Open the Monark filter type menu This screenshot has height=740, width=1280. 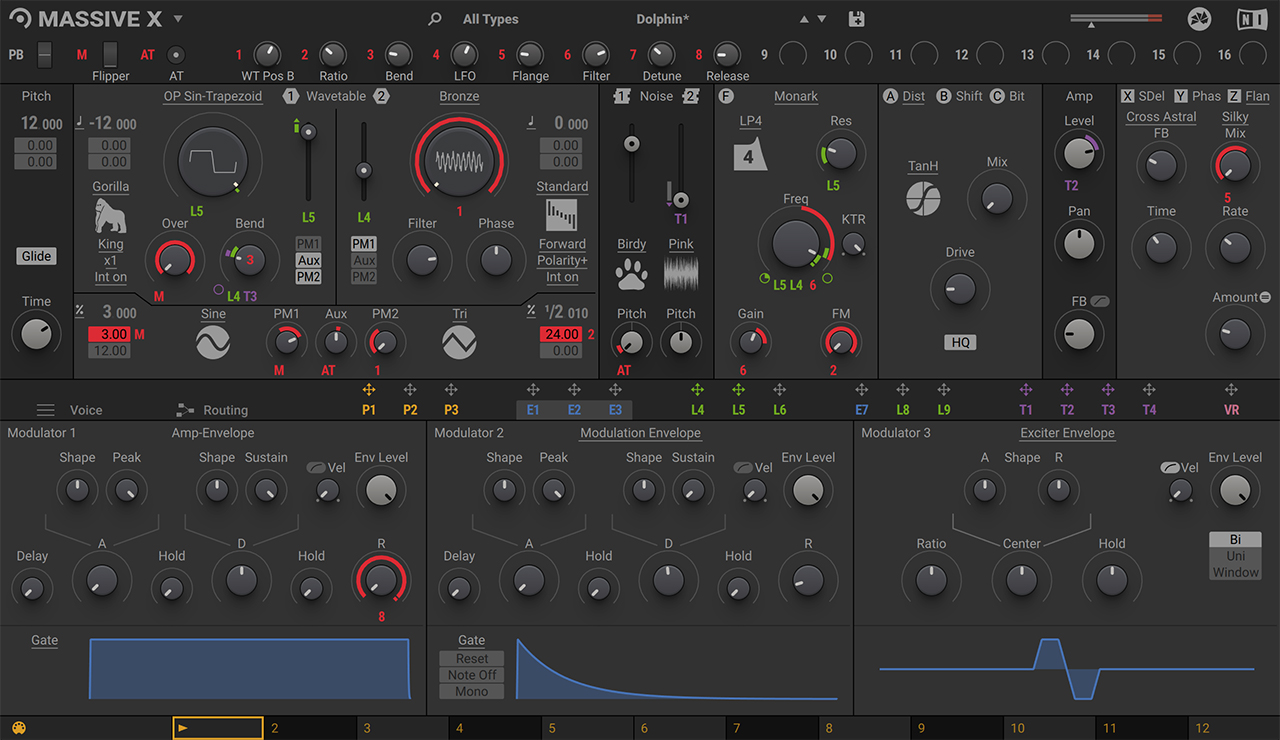coord(796,96)
